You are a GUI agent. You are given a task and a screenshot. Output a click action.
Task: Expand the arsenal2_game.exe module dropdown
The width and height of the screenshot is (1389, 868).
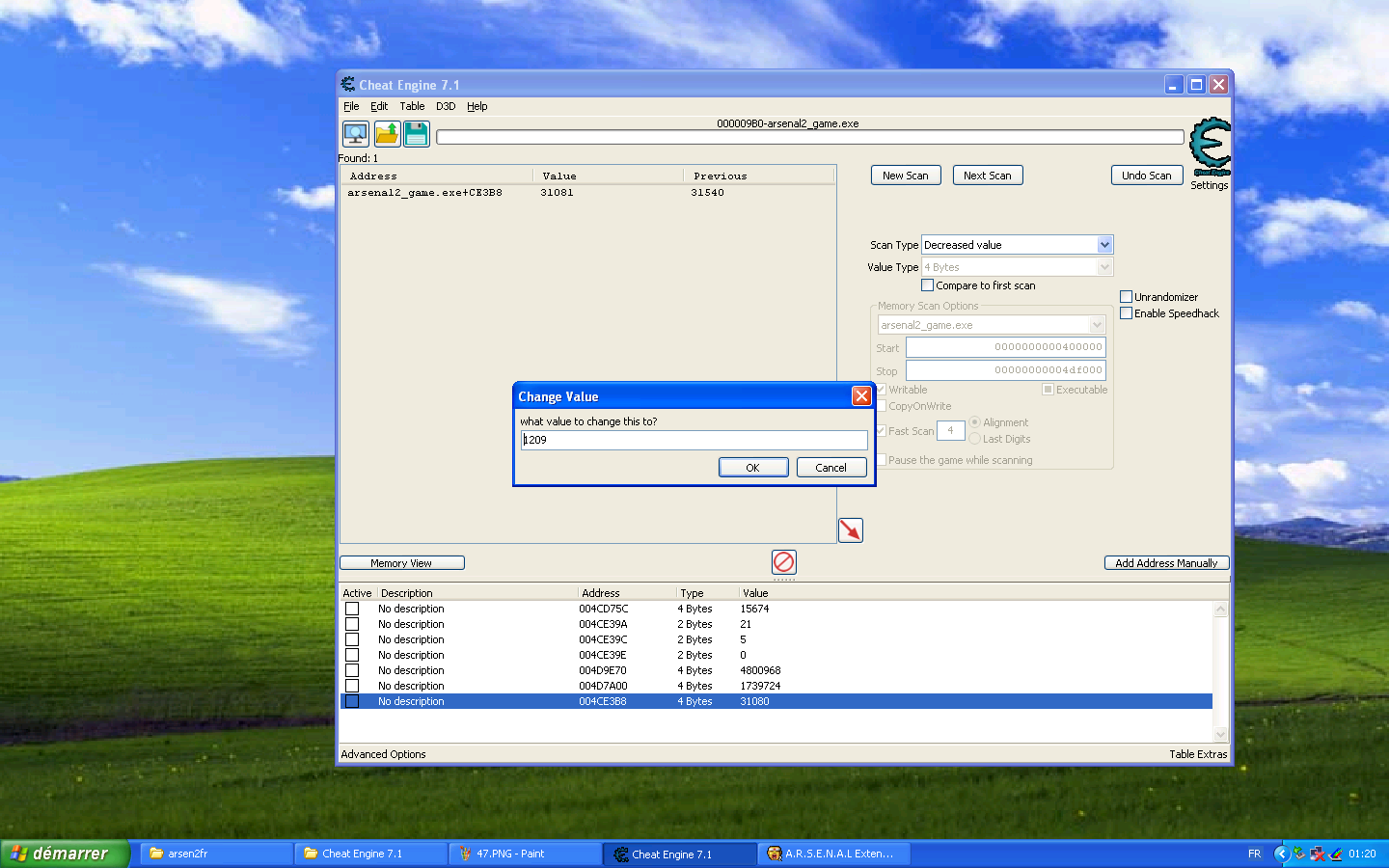pos(1097,325)
